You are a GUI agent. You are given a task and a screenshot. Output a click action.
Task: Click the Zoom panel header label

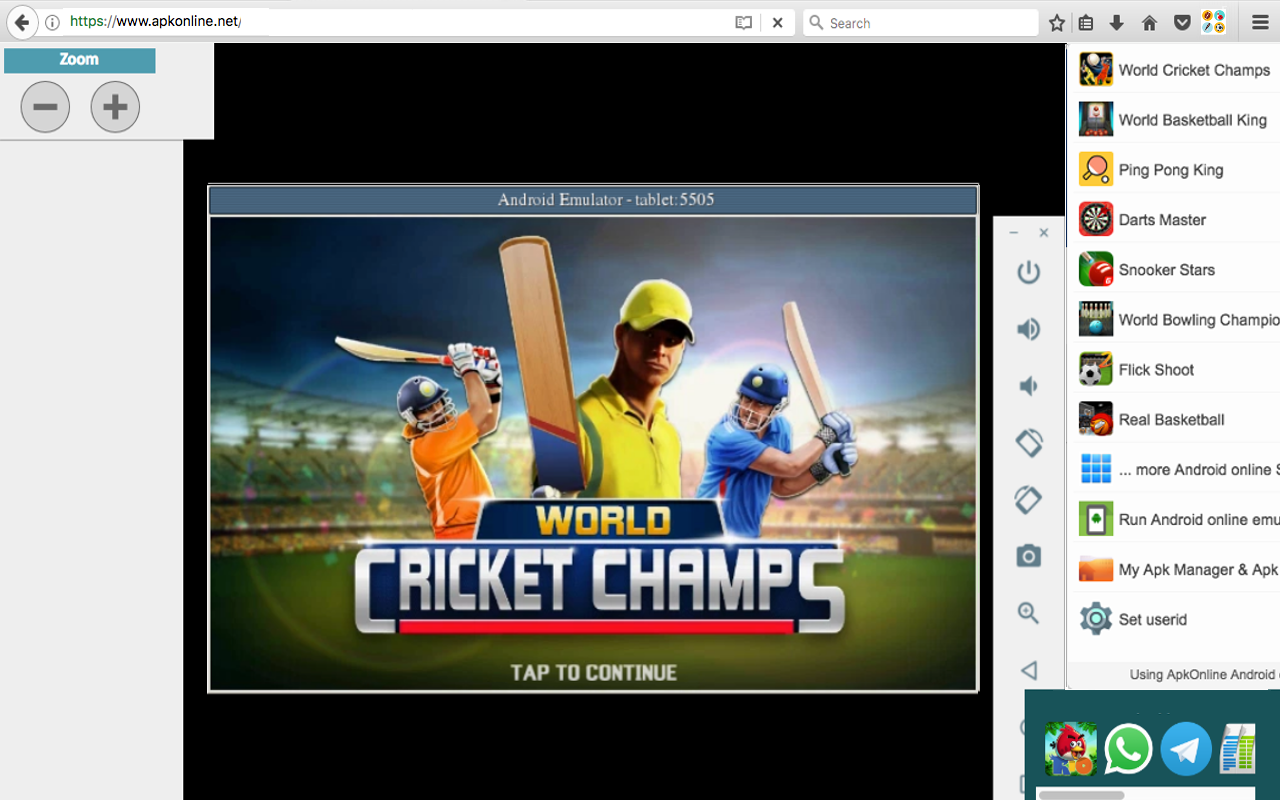79,60
